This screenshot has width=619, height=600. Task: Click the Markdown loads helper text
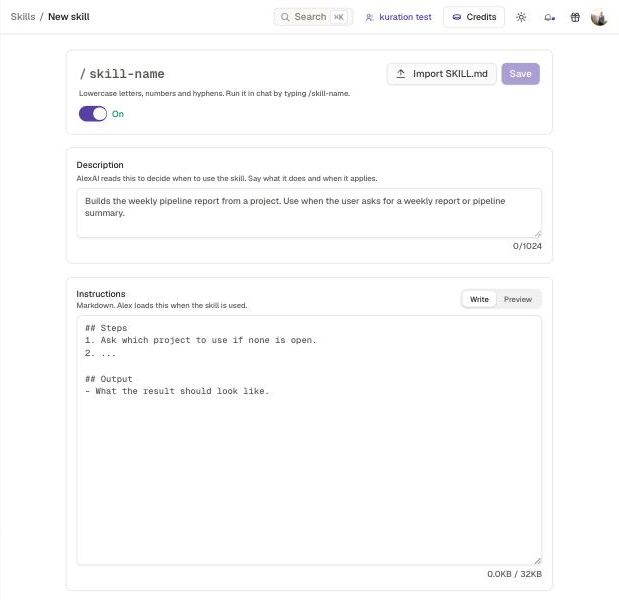point(162,306)
